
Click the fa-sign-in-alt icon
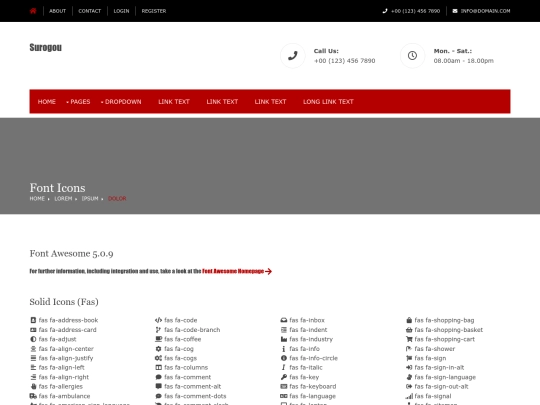point(409,367)
